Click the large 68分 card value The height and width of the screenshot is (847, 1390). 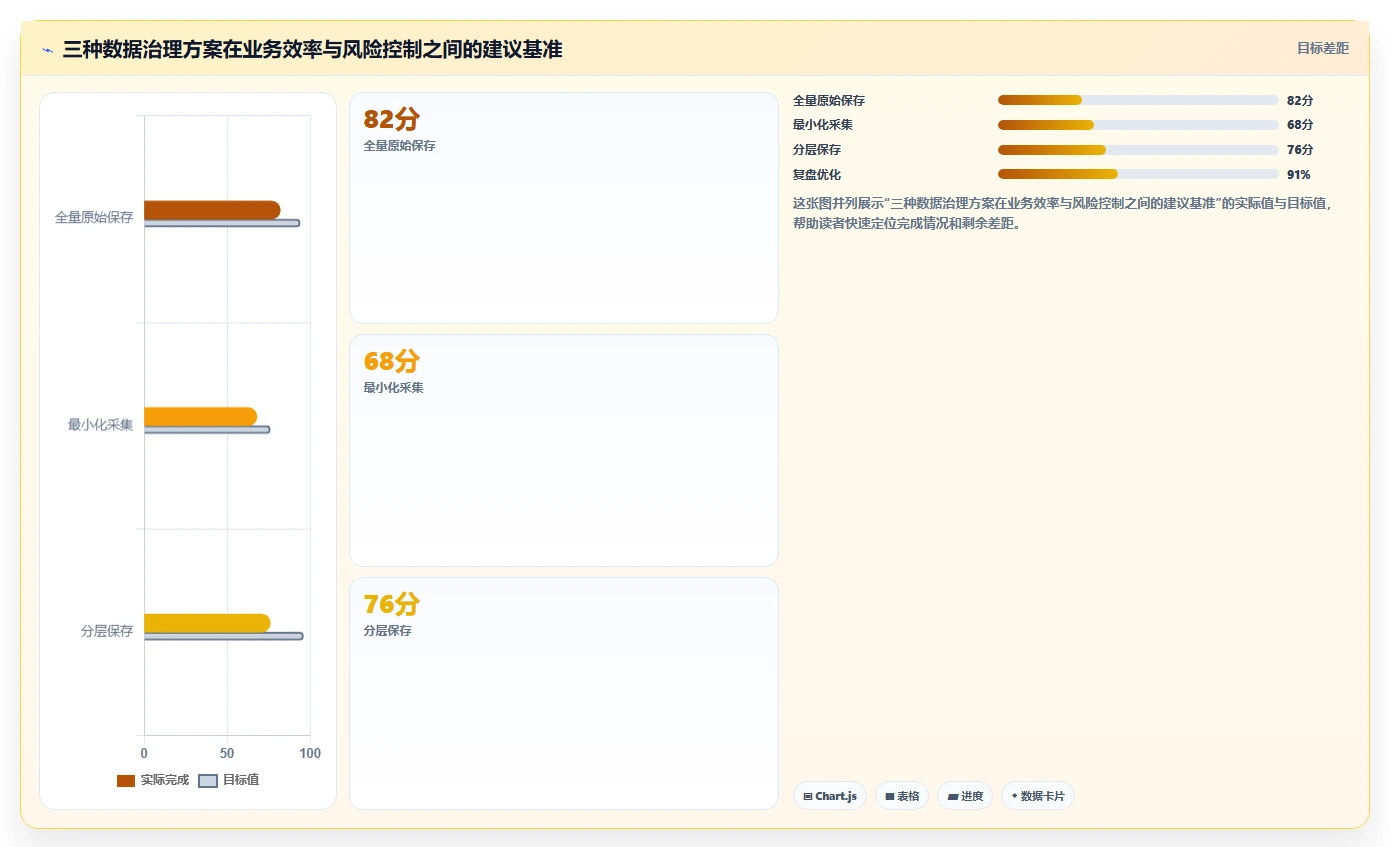pos(391,362)
